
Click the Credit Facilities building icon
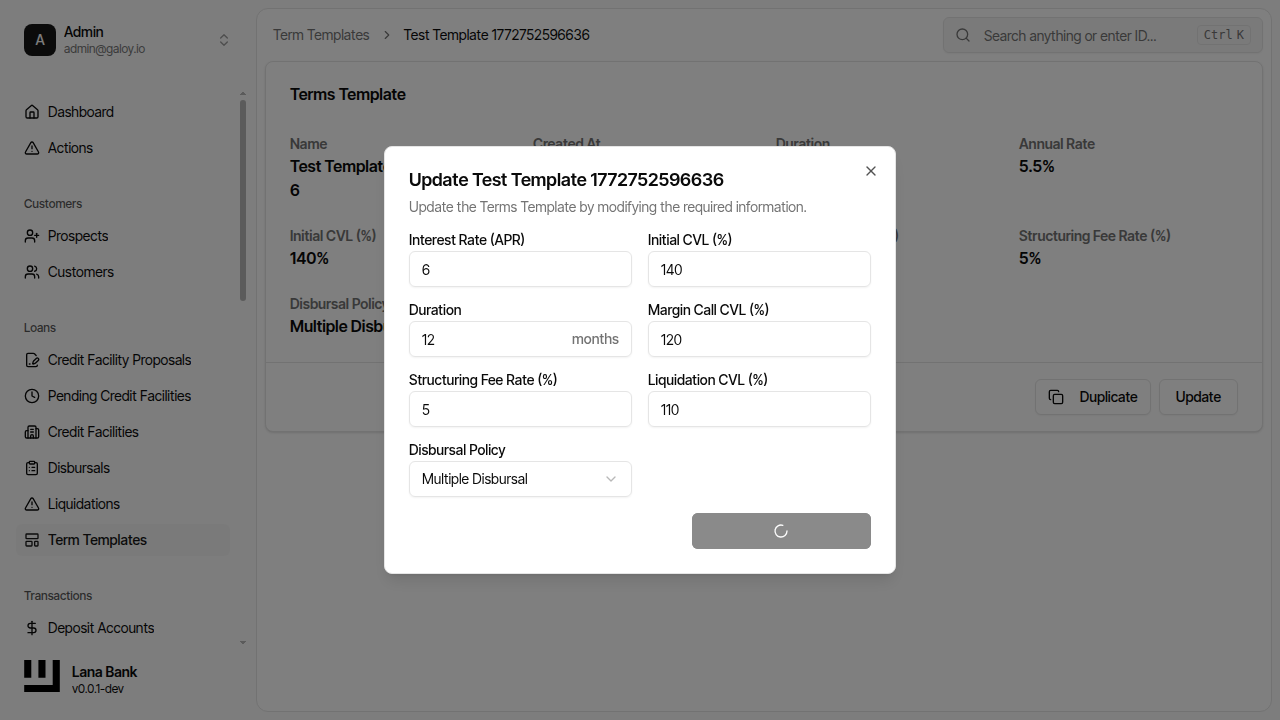(x=32, y=432)
